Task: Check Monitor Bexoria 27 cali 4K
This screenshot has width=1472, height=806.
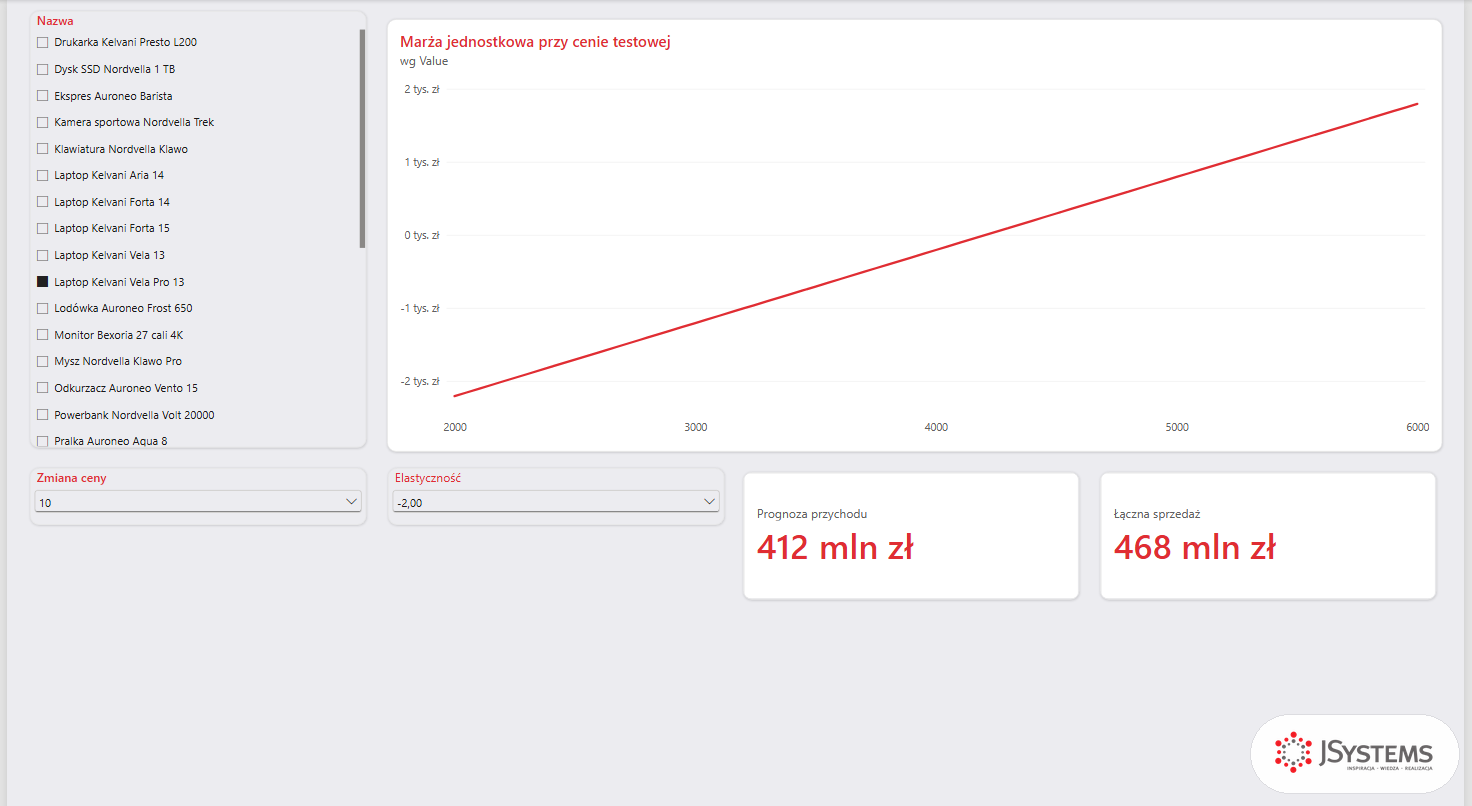Action: (x=42, y=335)
